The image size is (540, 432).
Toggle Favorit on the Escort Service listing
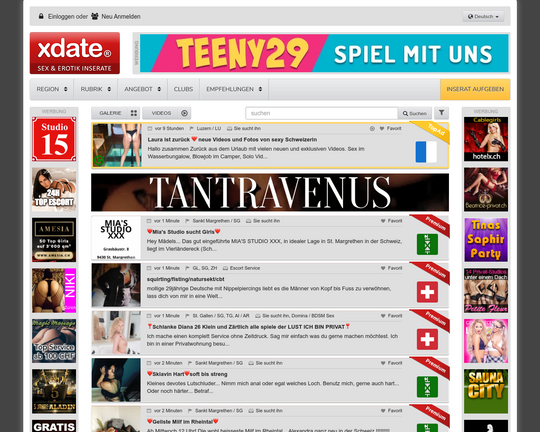[x=391, y=268]
